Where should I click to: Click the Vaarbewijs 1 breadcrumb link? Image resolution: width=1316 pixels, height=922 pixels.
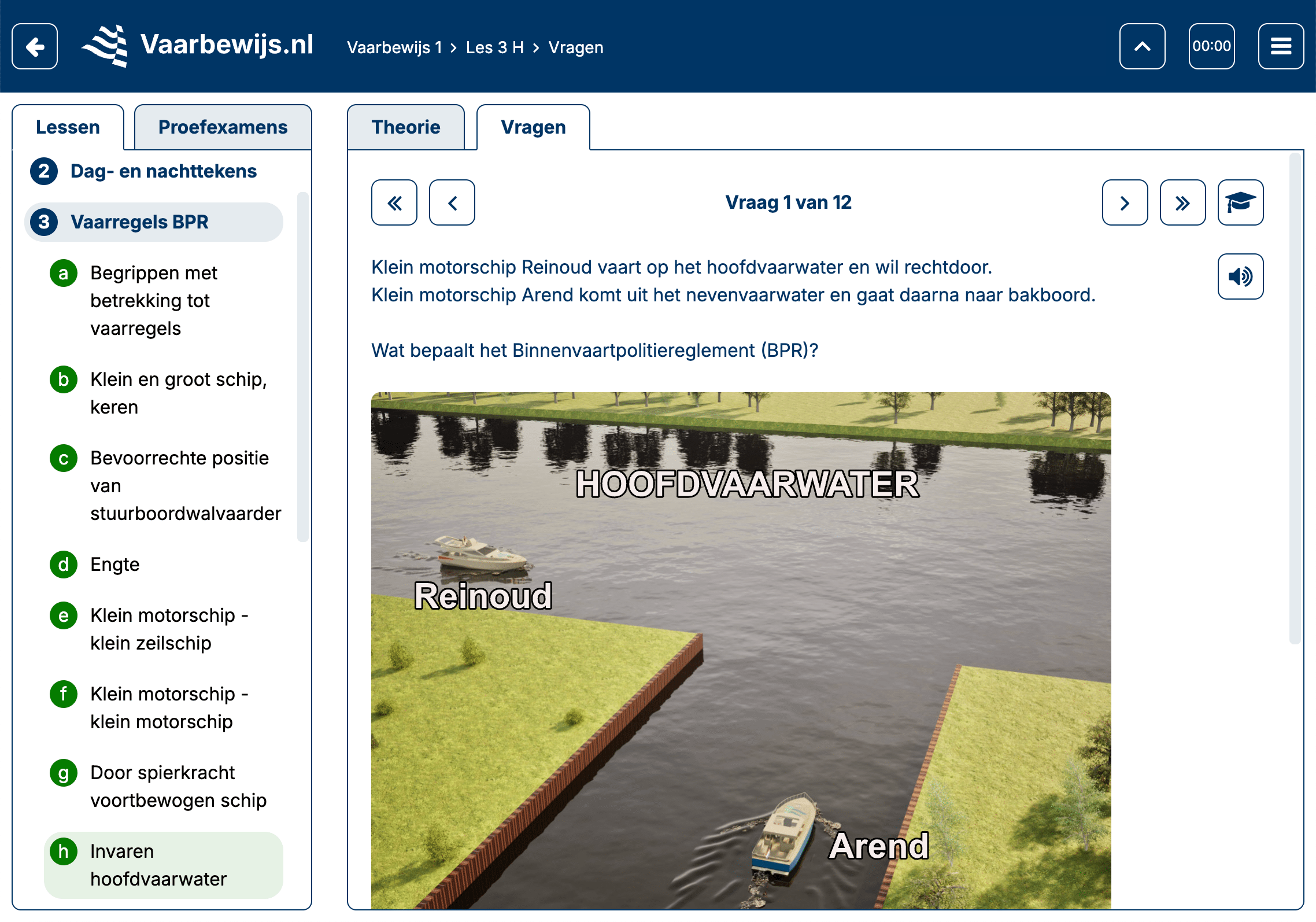394,47
